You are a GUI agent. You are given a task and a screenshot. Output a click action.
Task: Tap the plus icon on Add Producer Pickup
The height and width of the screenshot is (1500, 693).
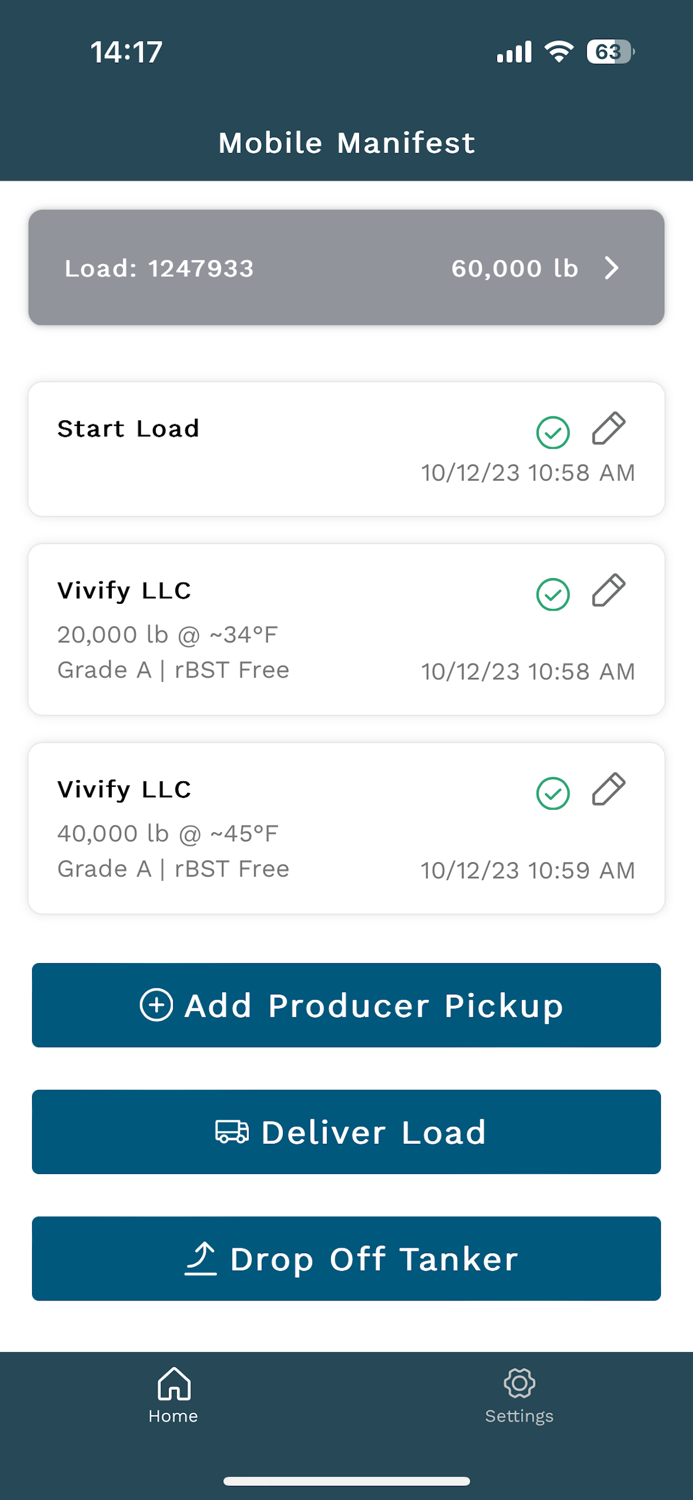click(156, 1004)
